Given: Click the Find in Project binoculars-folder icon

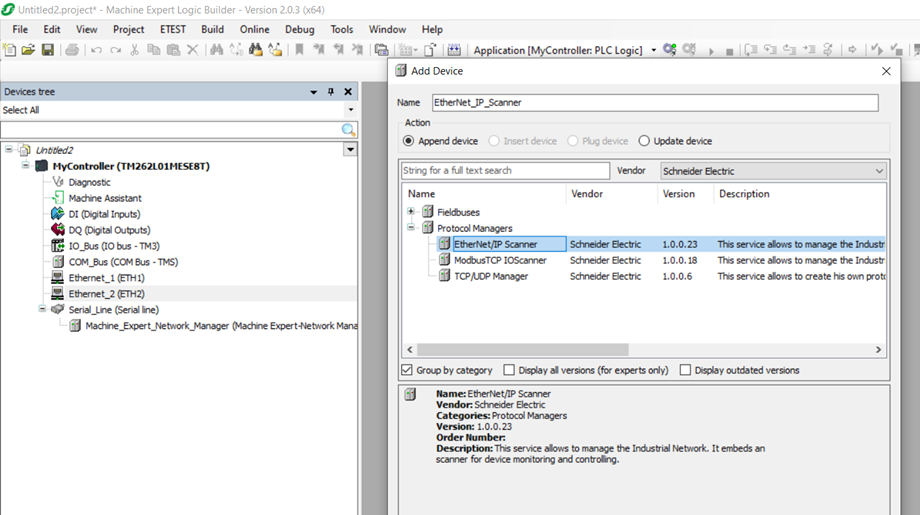Looking at the screenshot, I should coord(255,50).
